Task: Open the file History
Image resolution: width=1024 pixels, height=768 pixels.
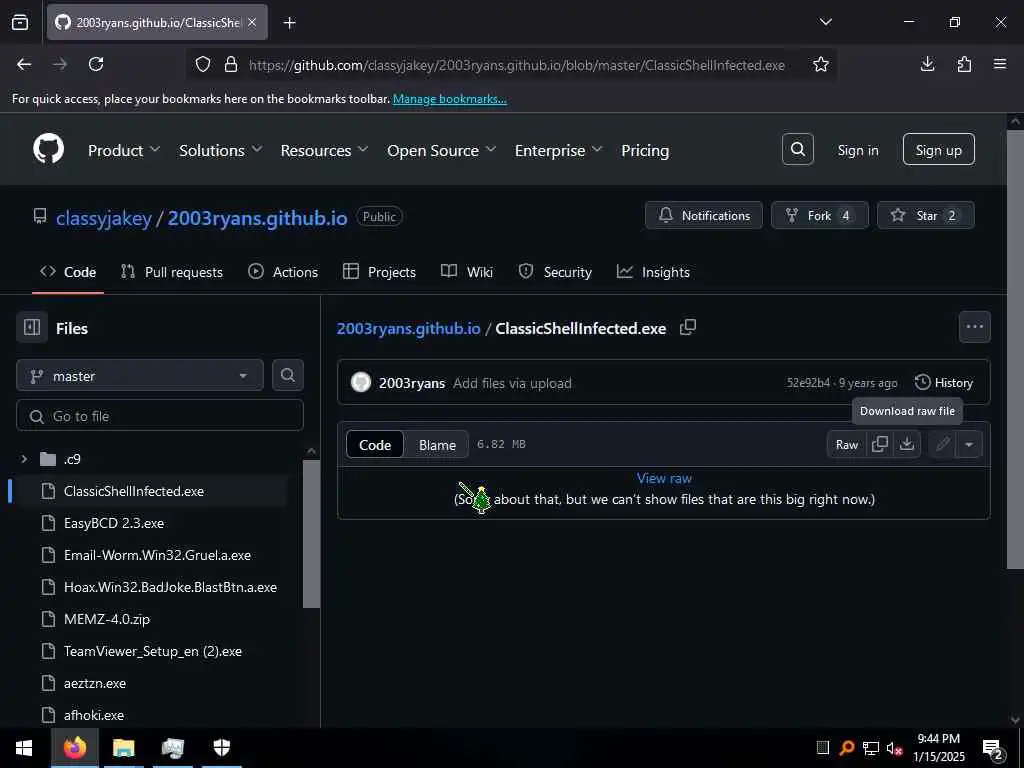Action: [944, 382]
